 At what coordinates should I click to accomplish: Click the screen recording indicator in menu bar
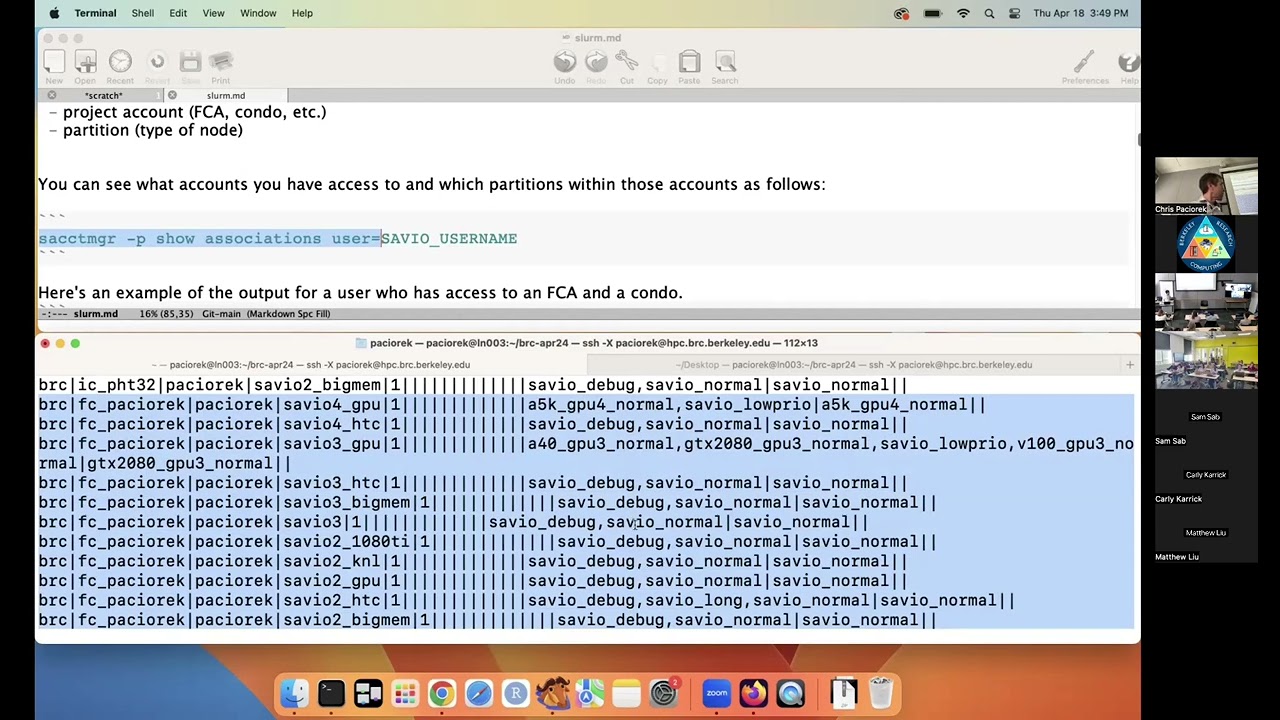(902, 13)
